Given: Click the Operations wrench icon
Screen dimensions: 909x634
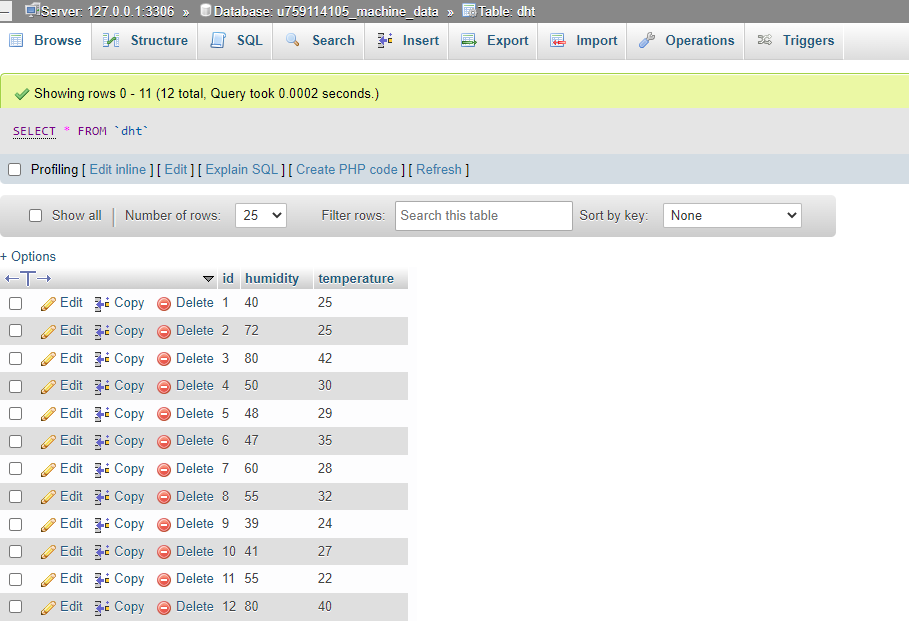Looking at the screenshot, I should pyautogui.click(x=645, y=40).
